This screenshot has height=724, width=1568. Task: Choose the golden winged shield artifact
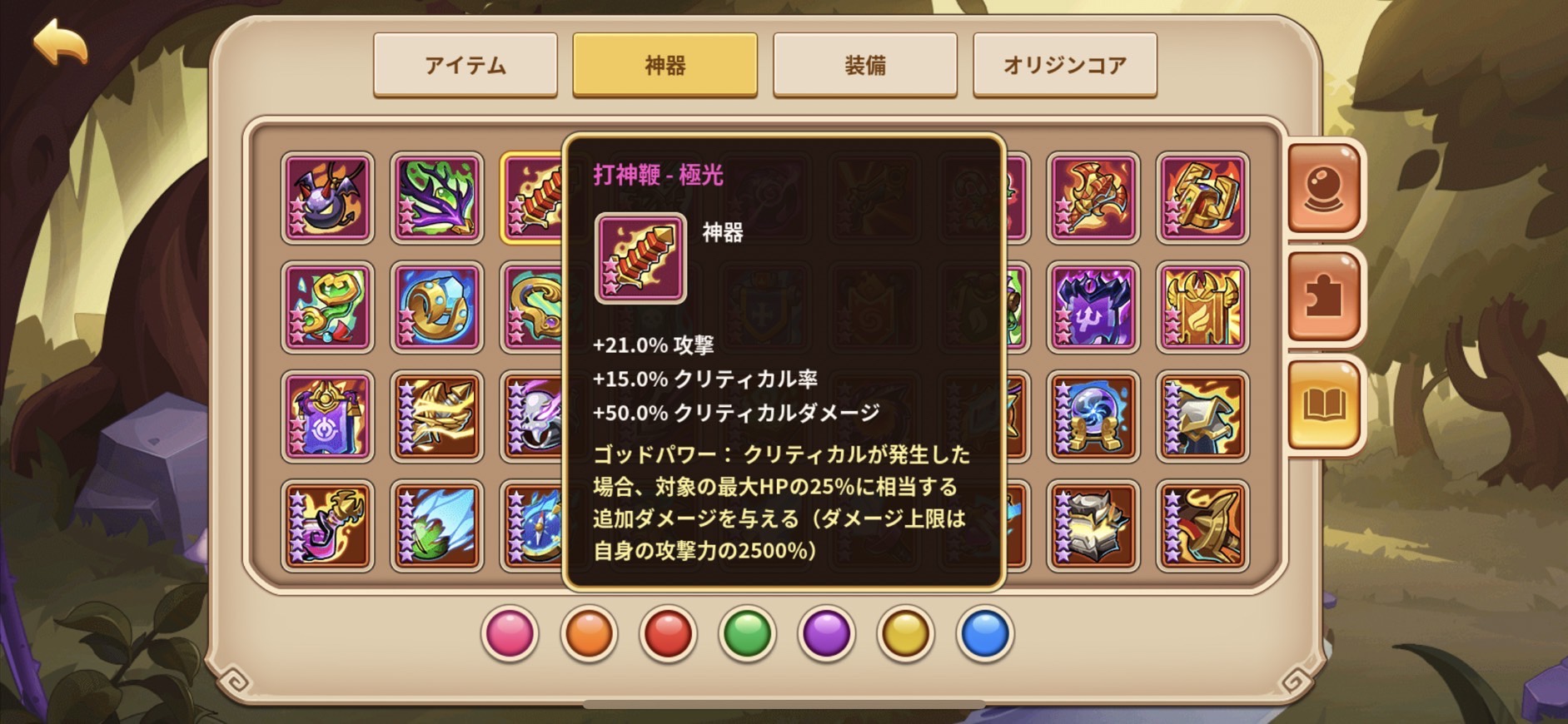pos(1202,307)
